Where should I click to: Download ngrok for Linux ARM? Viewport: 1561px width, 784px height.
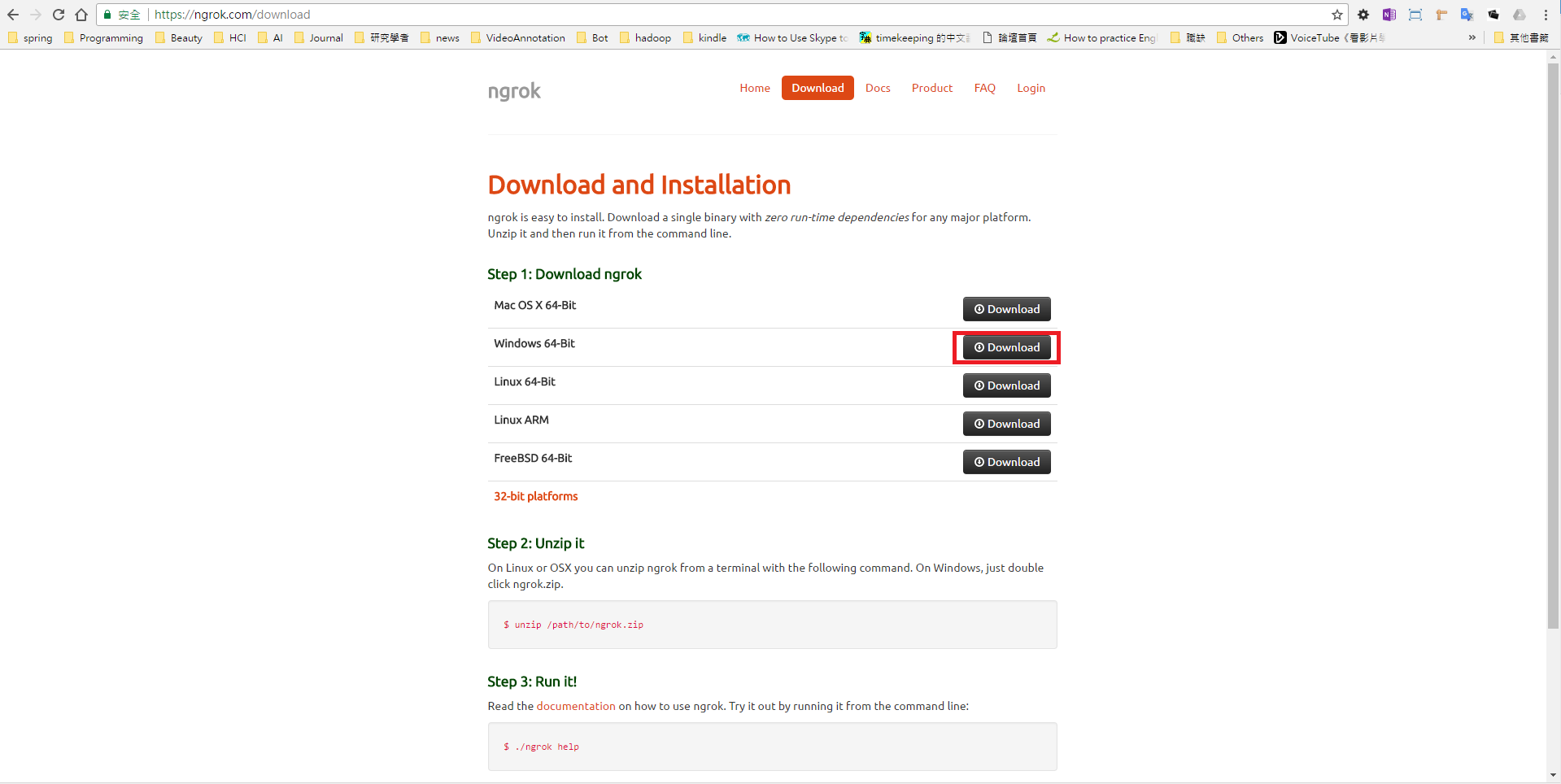click(x=1007, y=424)
